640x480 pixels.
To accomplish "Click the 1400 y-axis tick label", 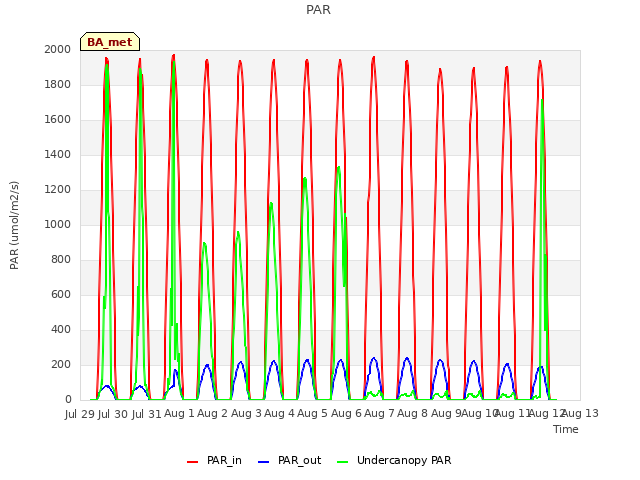I will [58, 155].
